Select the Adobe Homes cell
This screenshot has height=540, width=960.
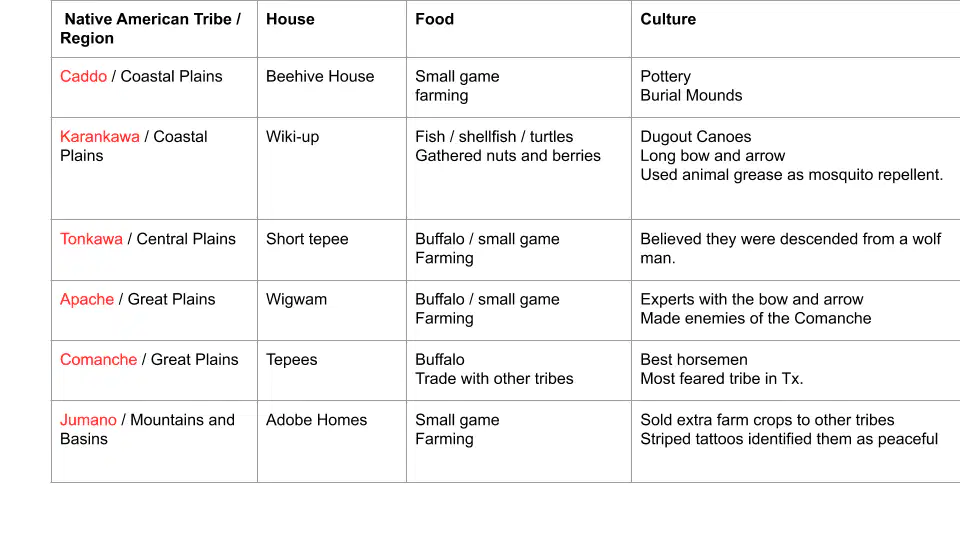click(332, 441)
